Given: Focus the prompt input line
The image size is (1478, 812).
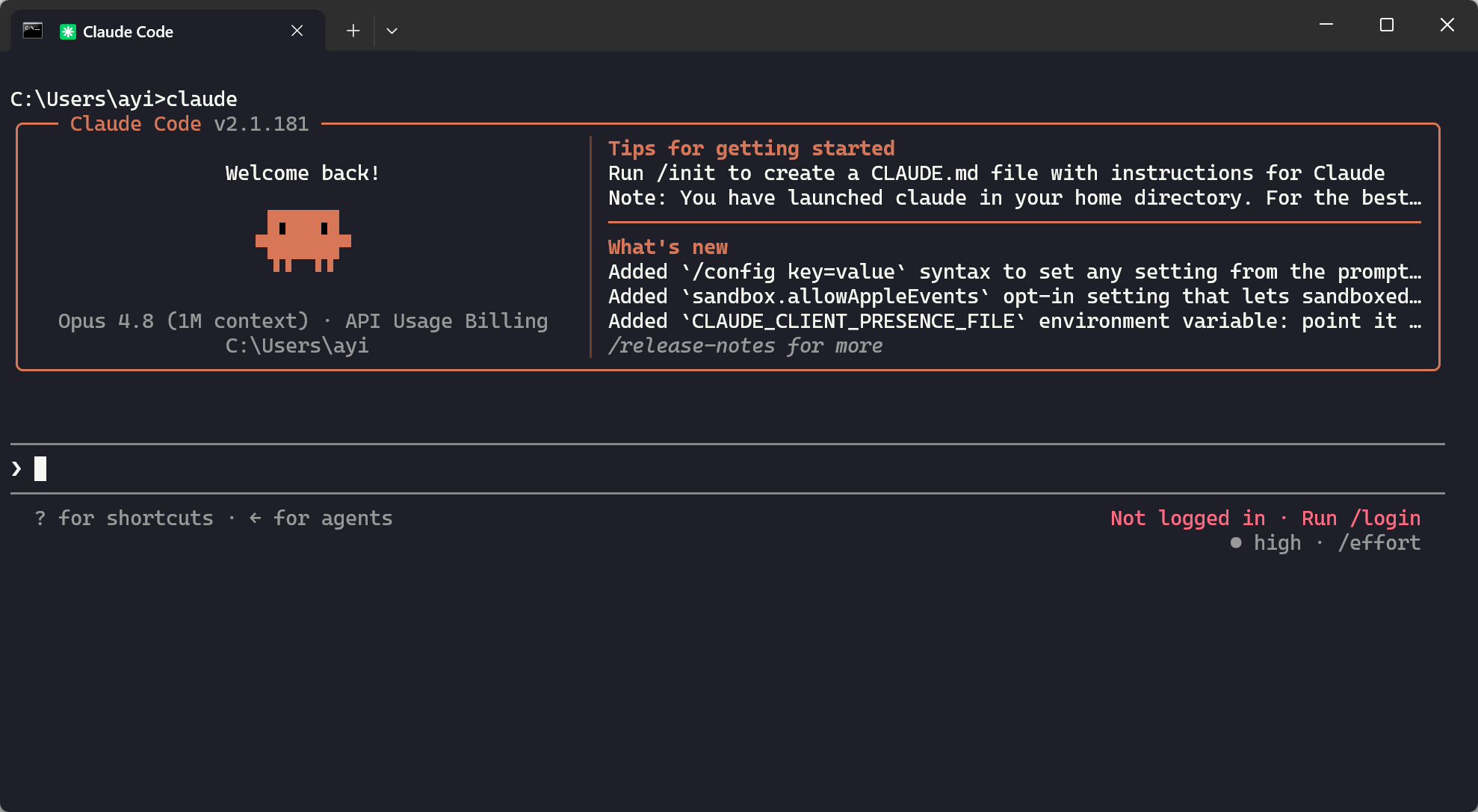Looking at the screenshot, I should (728, 469).
